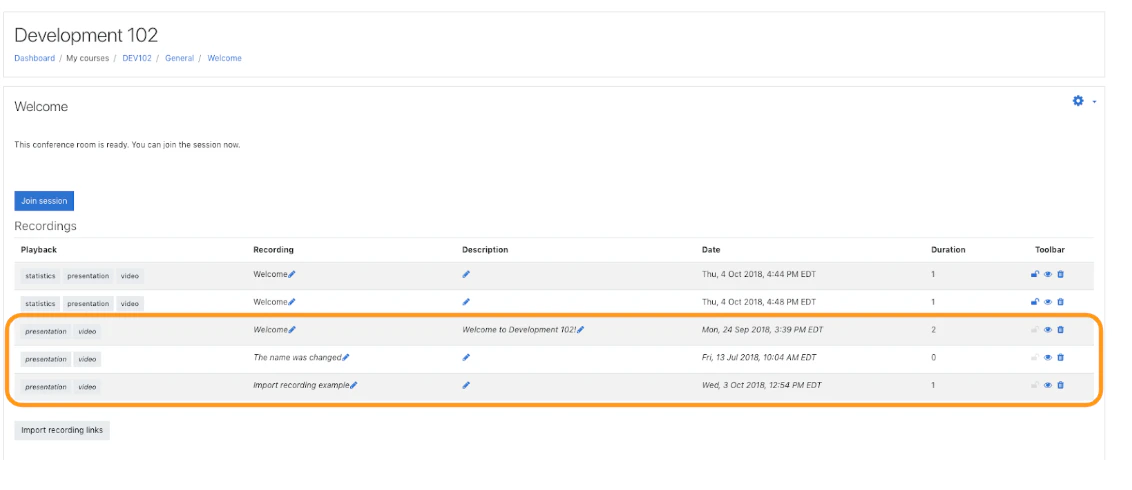This screenshot has height=490, width=1132.
Task: Toggle eye visibility of 'The name was changed' recording
Action: [x=1048, y=357]
